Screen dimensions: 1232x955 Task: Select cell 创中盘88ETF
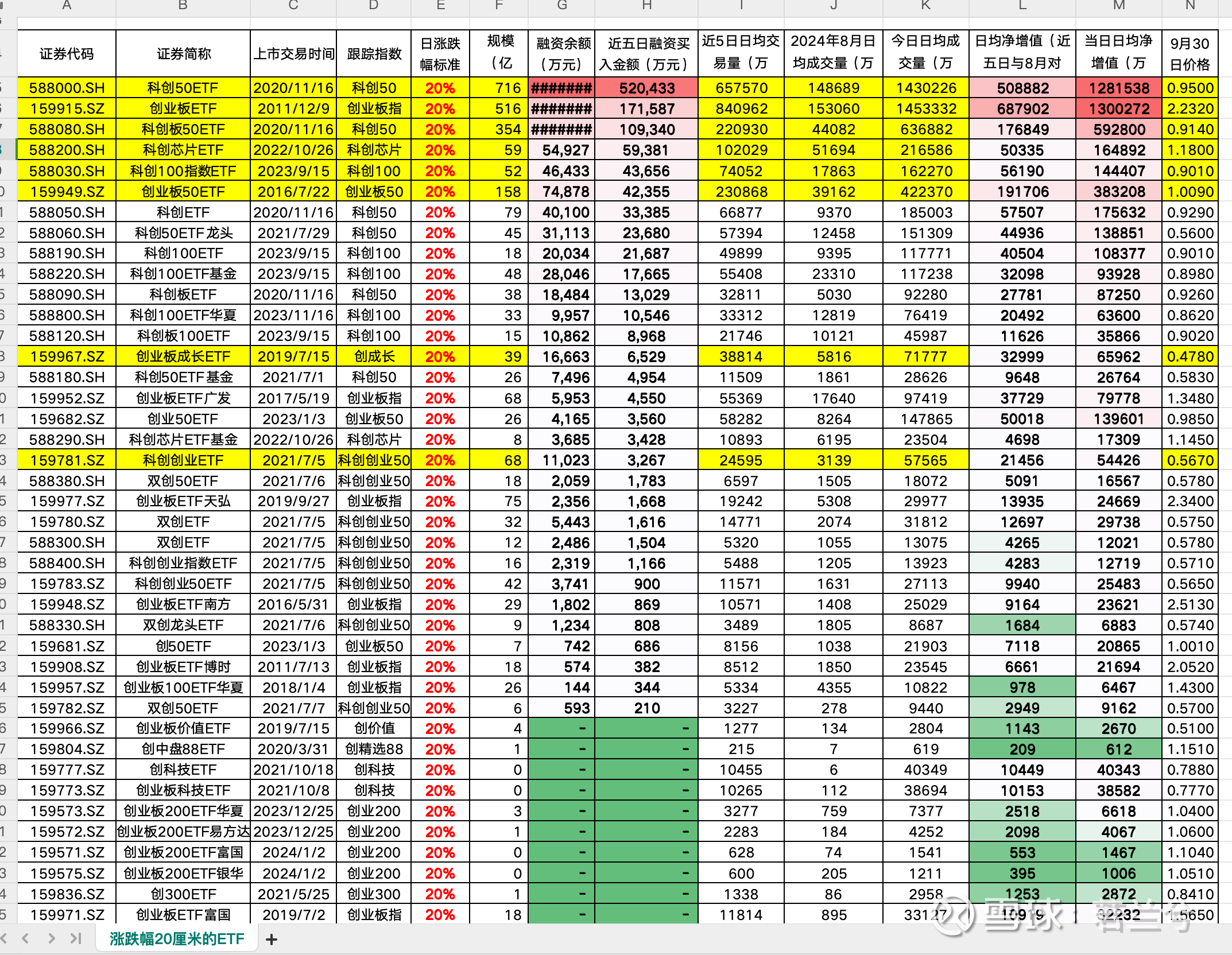183,749
